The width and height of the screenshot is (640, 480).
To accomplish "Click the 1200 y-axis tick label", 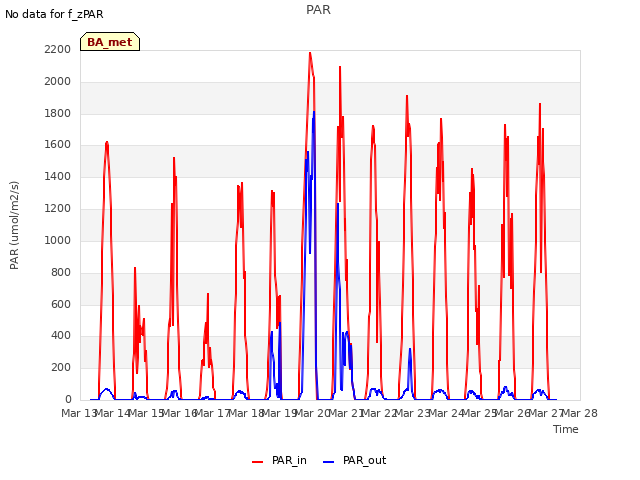I will click(58, 208).
